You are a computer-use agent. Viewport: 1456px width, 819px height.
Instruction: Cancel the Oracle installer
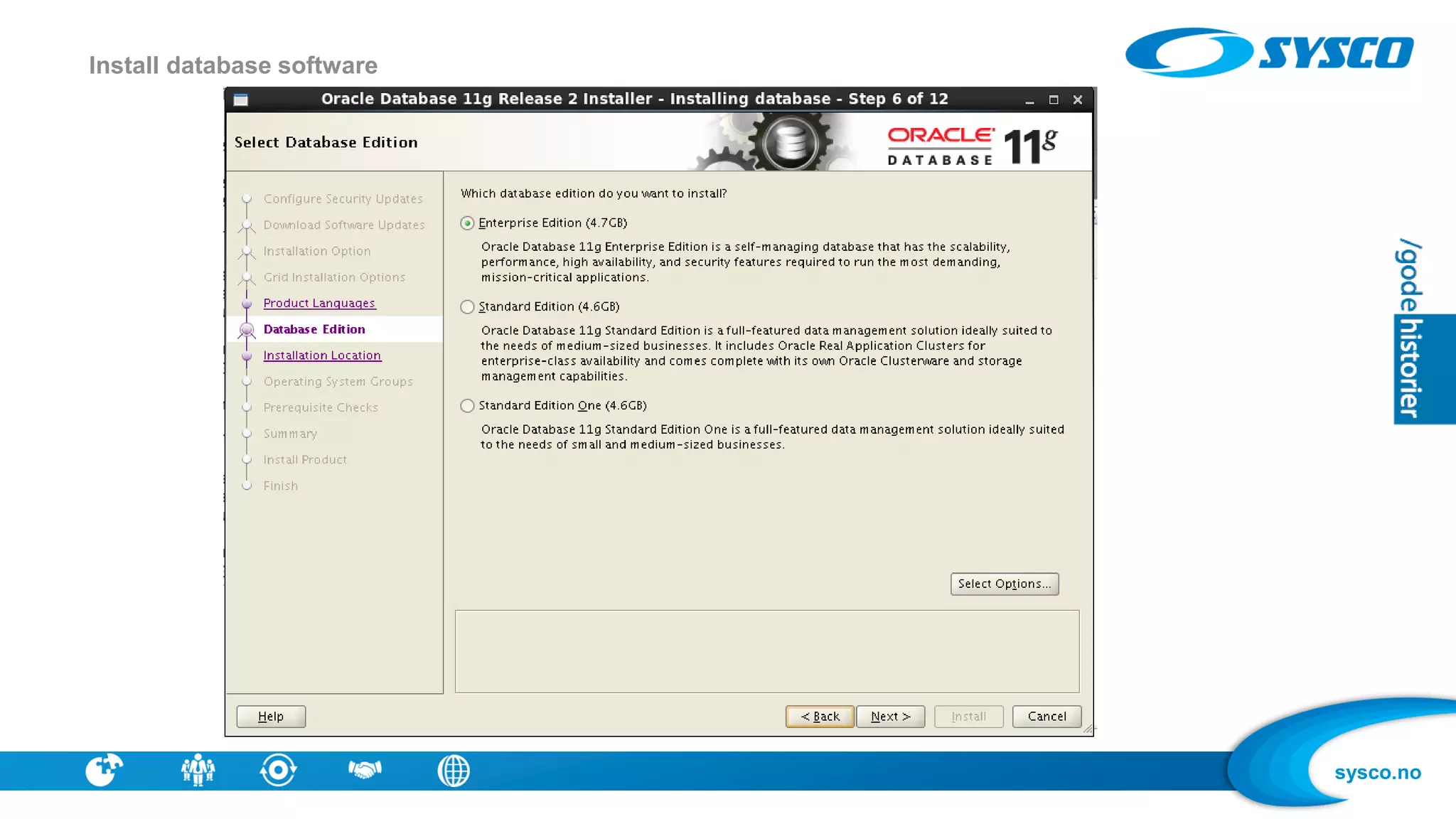tap(1047, 717)
